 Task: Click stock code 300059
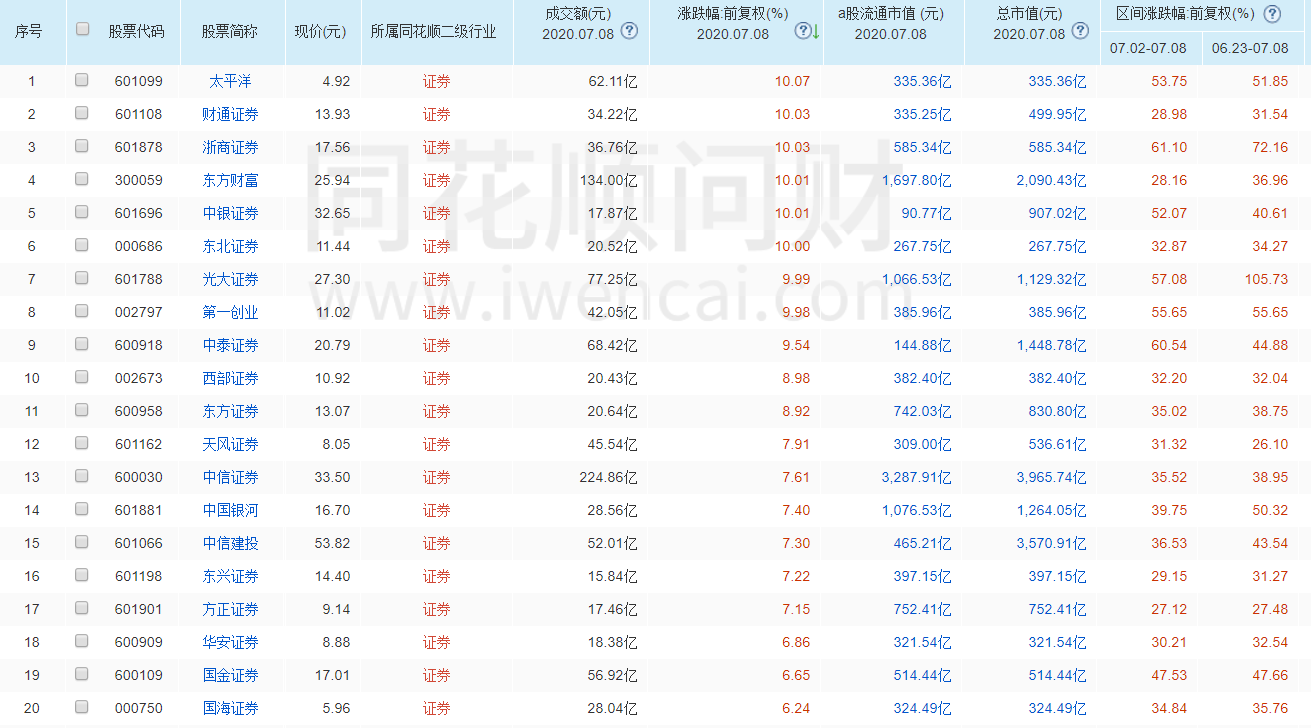[139, 180]
